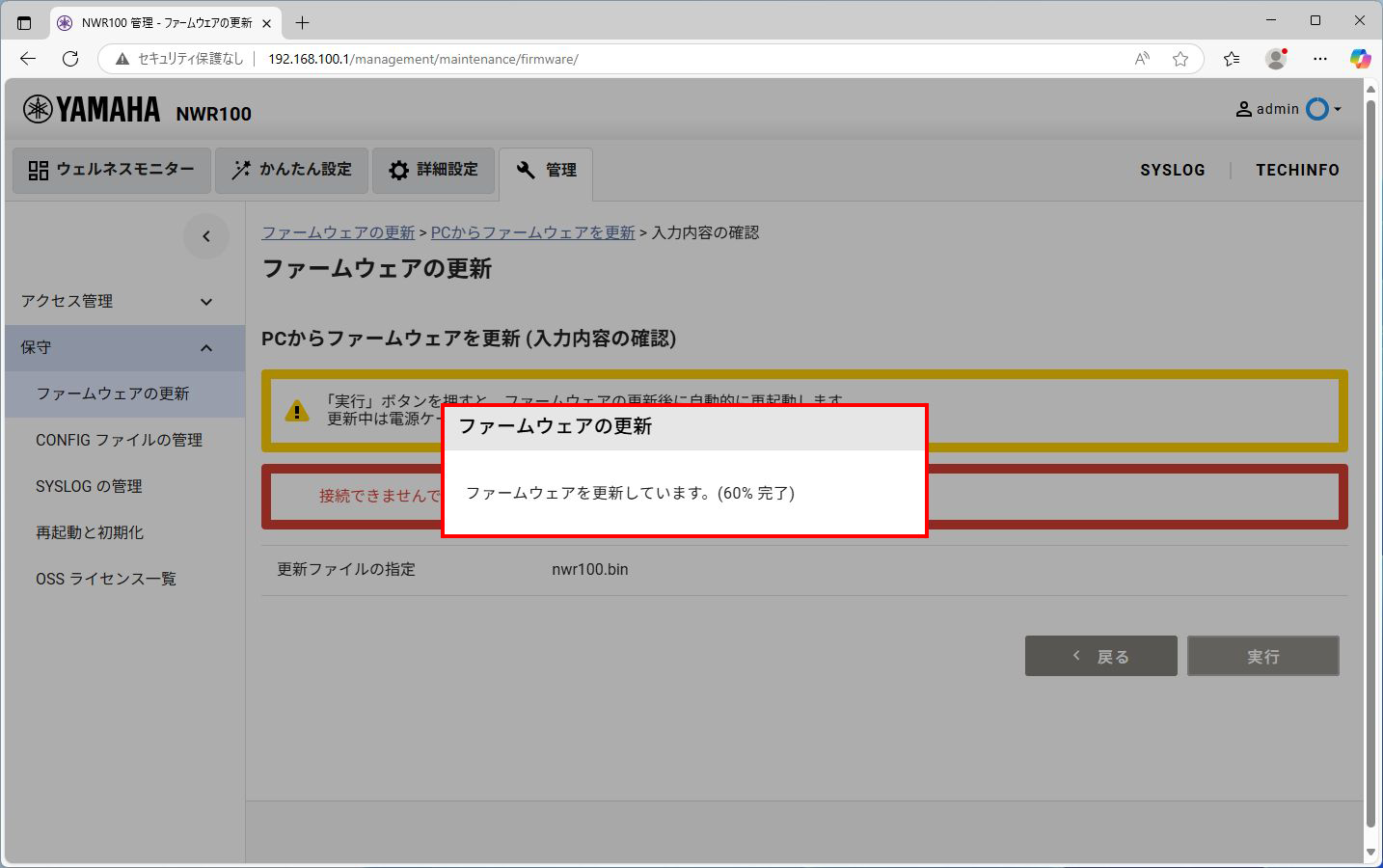The width and height of the screenshot is (1383, 868).
Task: Click the browser back arrow icon
Action: click(27, 59)
